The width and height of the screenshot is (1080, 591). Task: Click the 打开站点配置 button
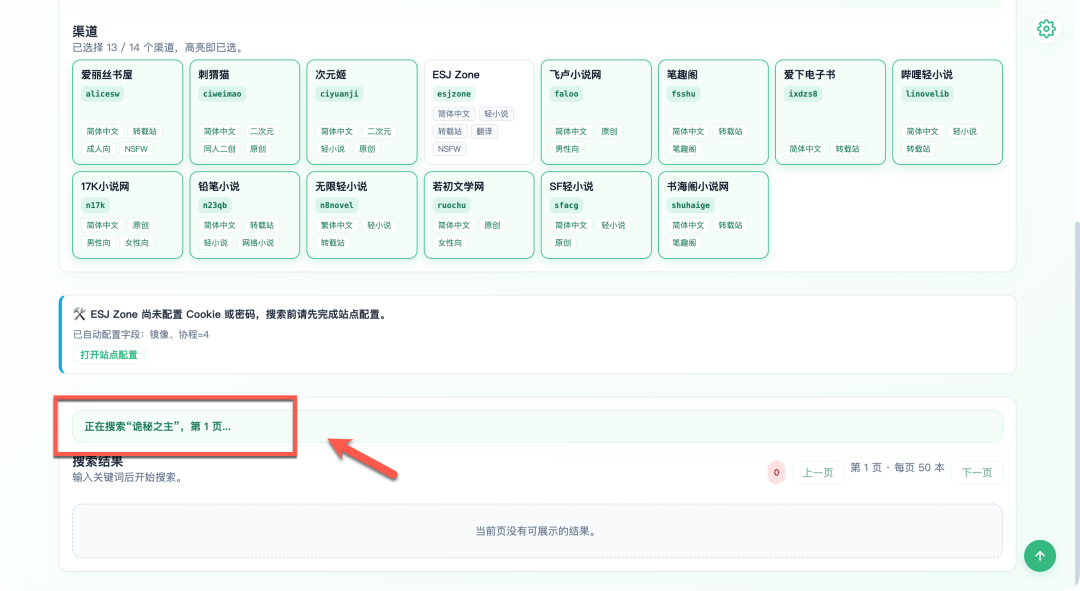[109, 355]
